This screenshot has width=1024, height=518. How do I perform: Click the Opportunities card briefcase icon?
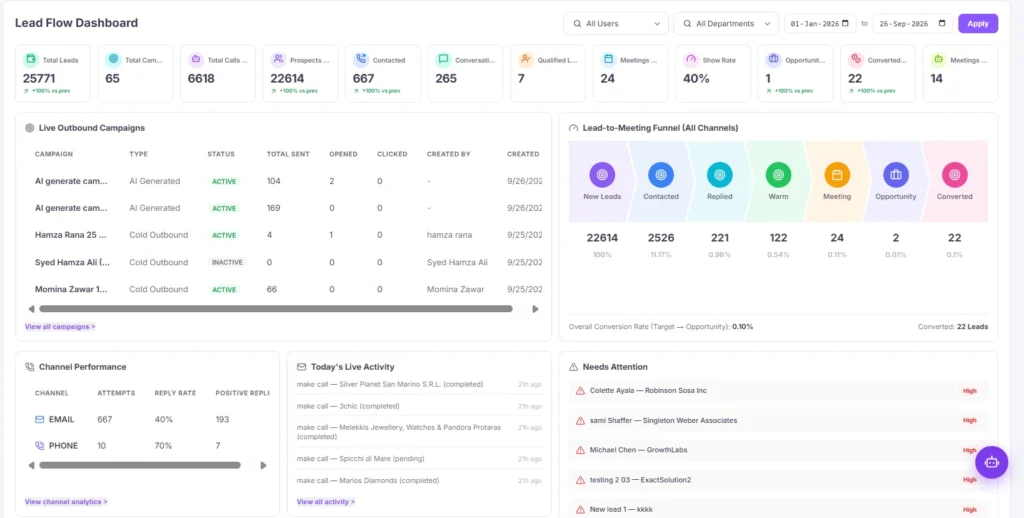pyautogui.click(x=774, y=59)
